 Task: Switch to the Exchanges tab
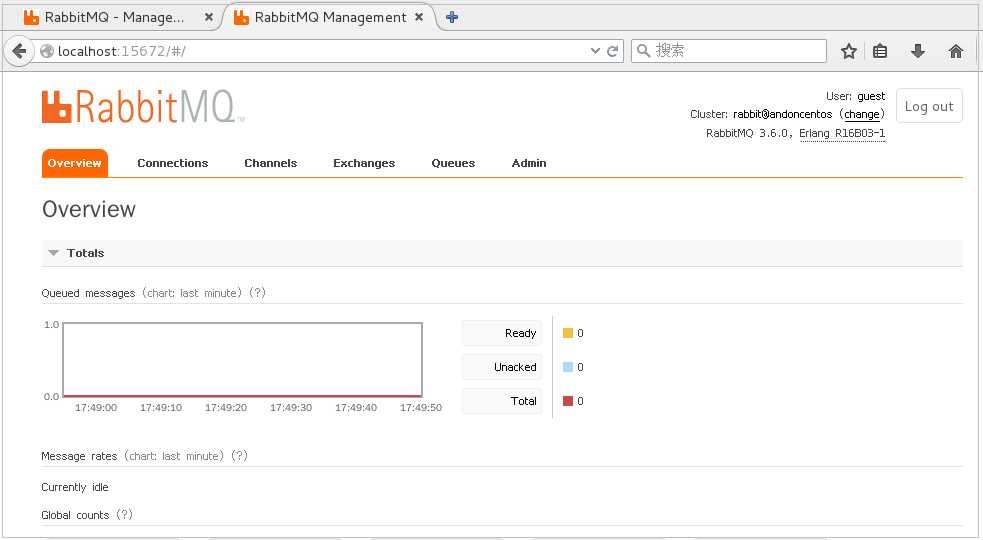click(x=364, y=163)
